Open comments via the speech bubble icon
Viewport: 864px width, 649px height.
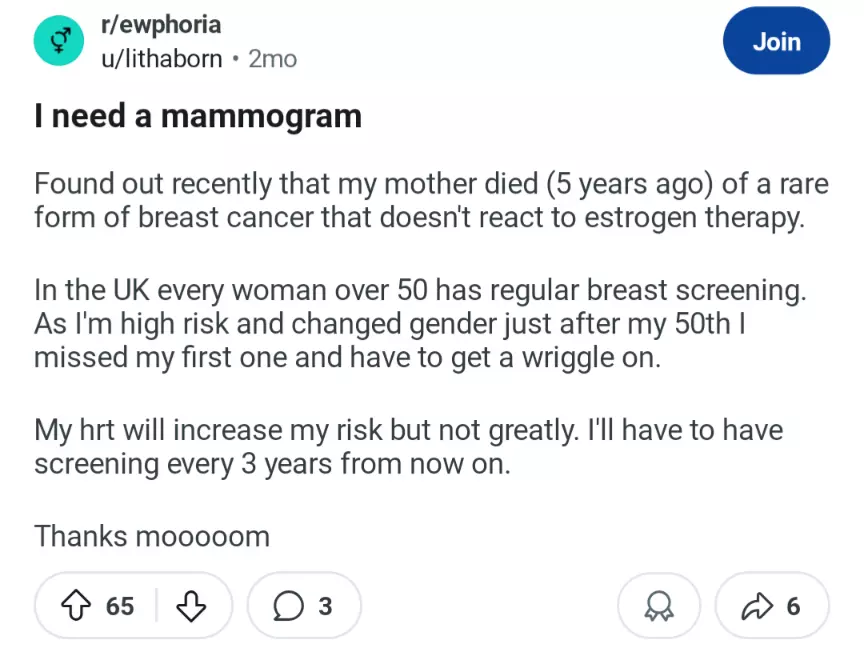coord(289,605)
